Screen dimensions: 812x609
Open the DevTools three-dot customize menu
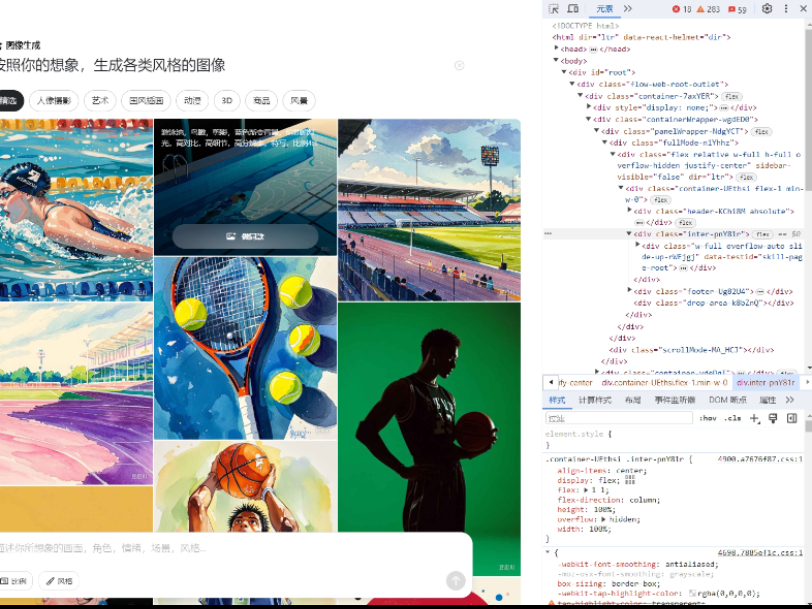(x=786, y=9)
